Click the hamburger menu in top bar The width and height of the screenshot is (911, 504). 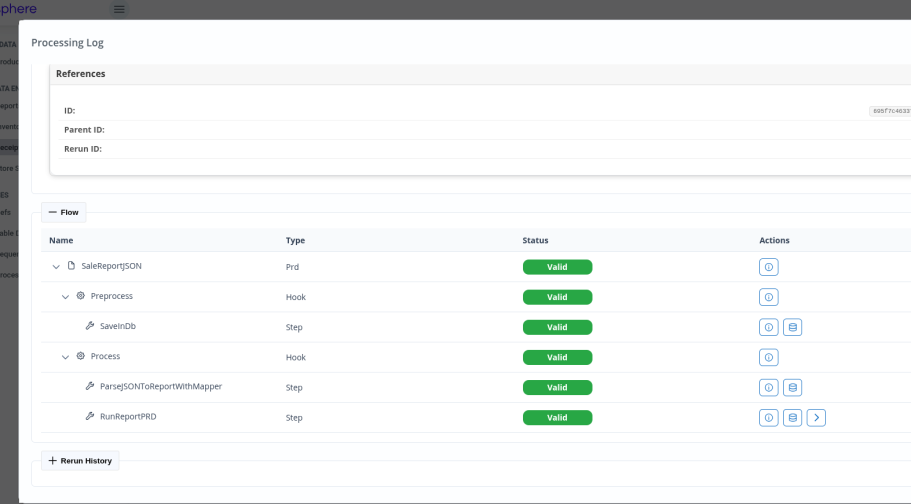click(x=119, y=9)
